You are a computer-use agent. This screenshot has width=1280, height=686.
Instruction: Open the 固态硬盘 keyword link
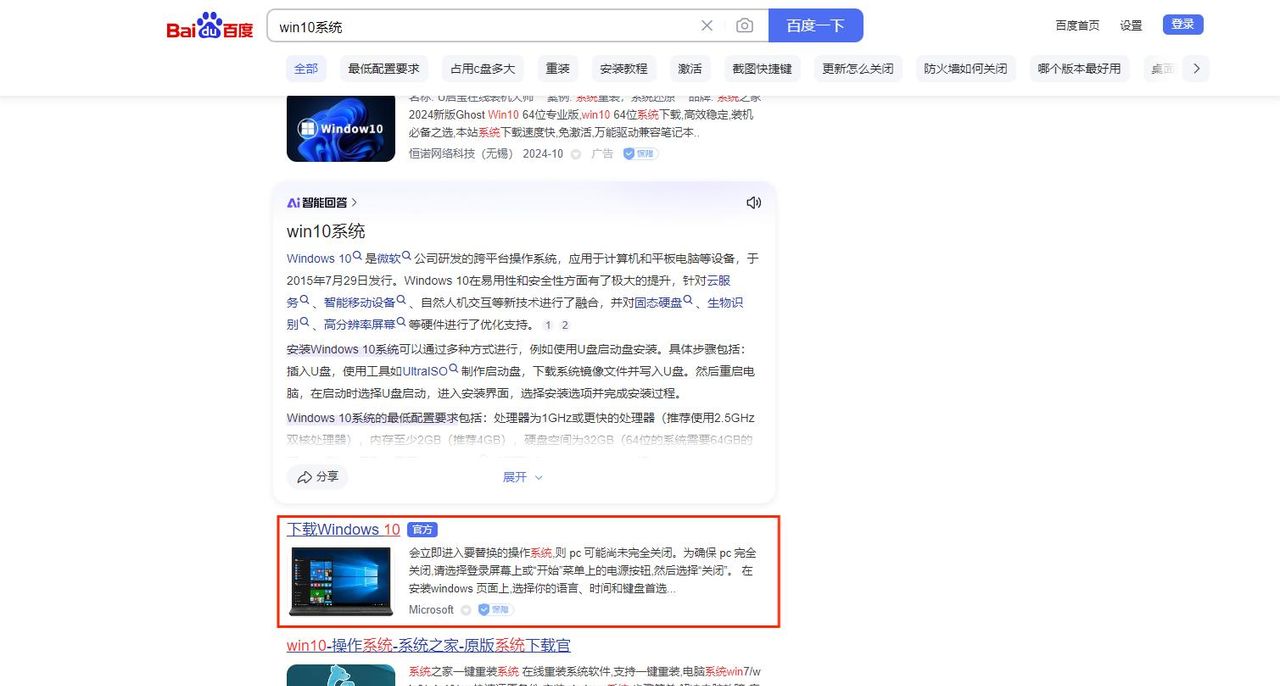pyautogui.click(x=658, y=302)
